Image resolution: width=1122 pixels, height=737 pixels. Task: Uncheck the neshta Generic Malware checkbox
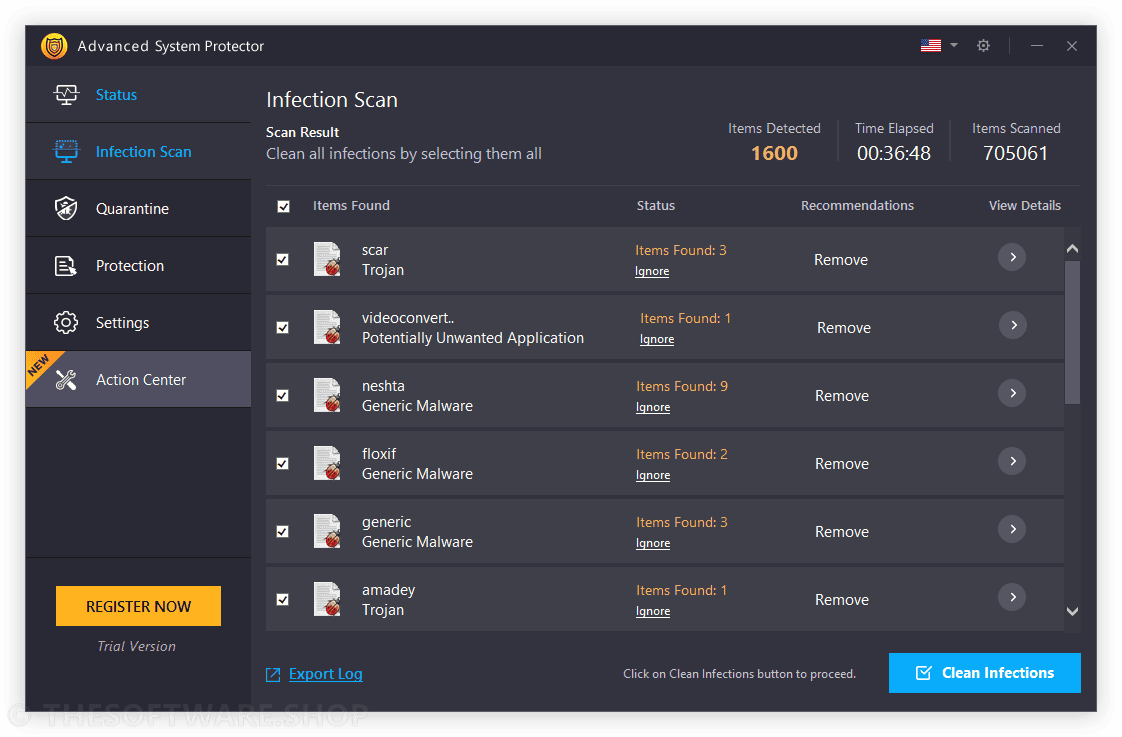283,395
